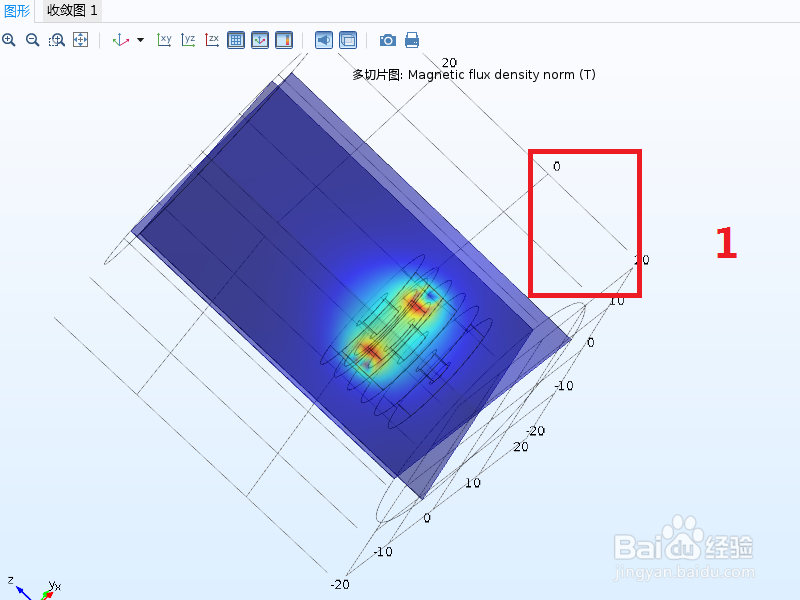
Task: Switch to the 图形 tab
Action: [x=17, y=11]
